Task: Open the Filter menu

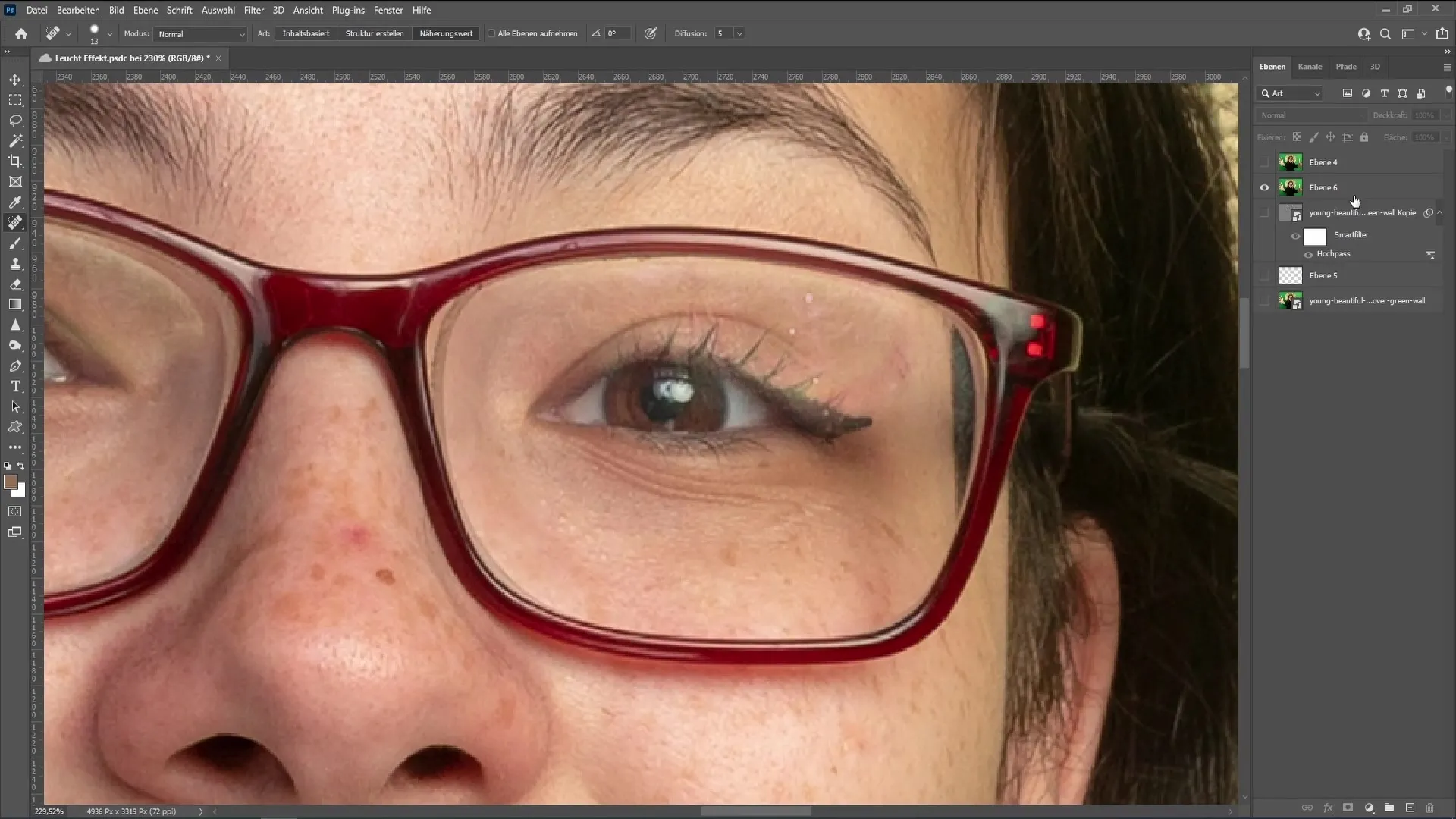Action: [253, 10]
